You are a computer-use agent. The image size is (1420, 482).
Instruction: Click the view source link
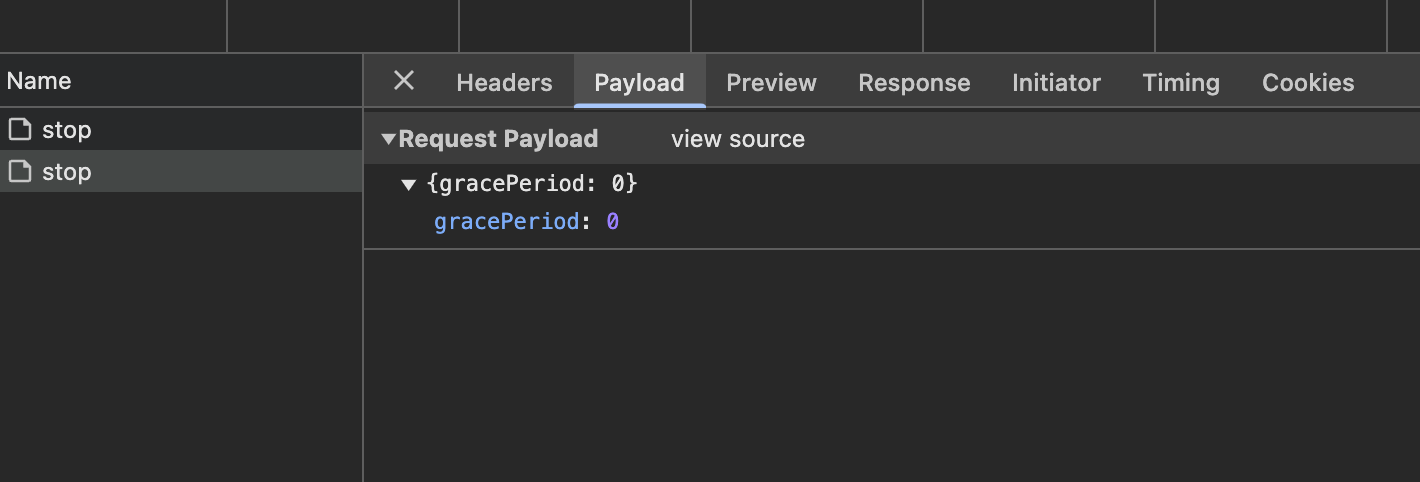click(738, 139)
